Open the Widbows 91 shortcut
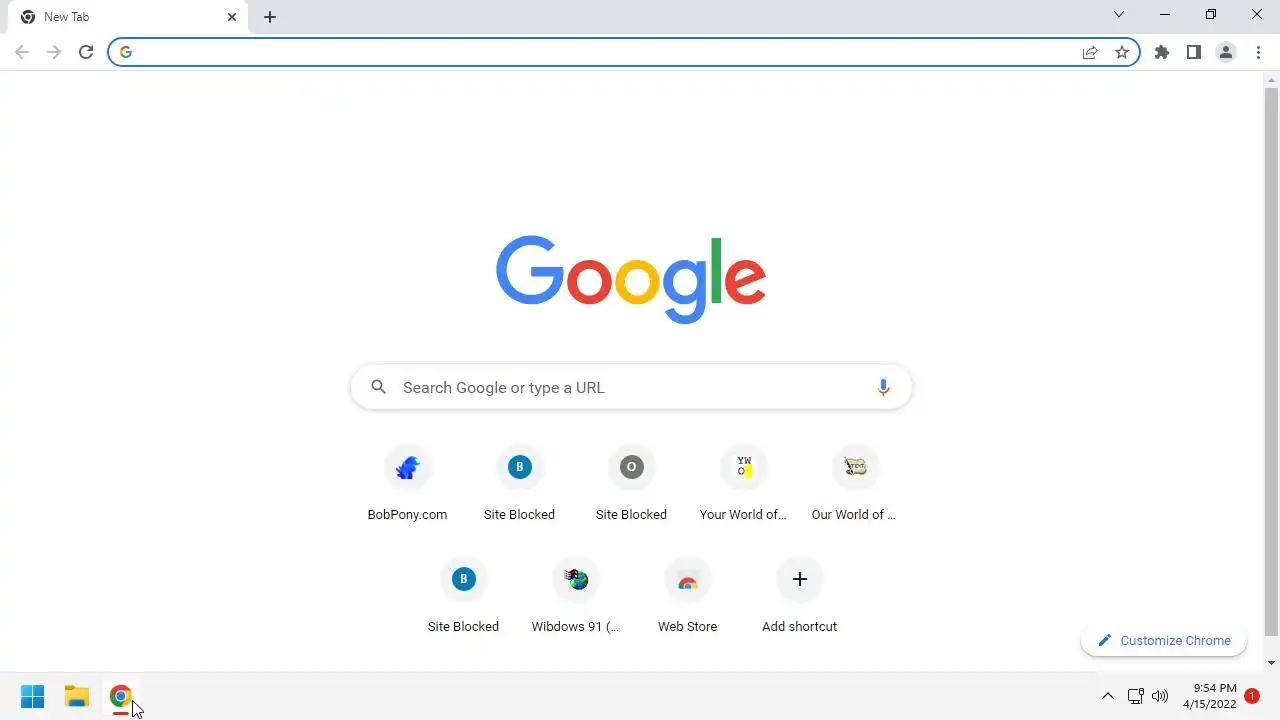The height and width of the screenshot is (720, 1280). click(575, 595)
